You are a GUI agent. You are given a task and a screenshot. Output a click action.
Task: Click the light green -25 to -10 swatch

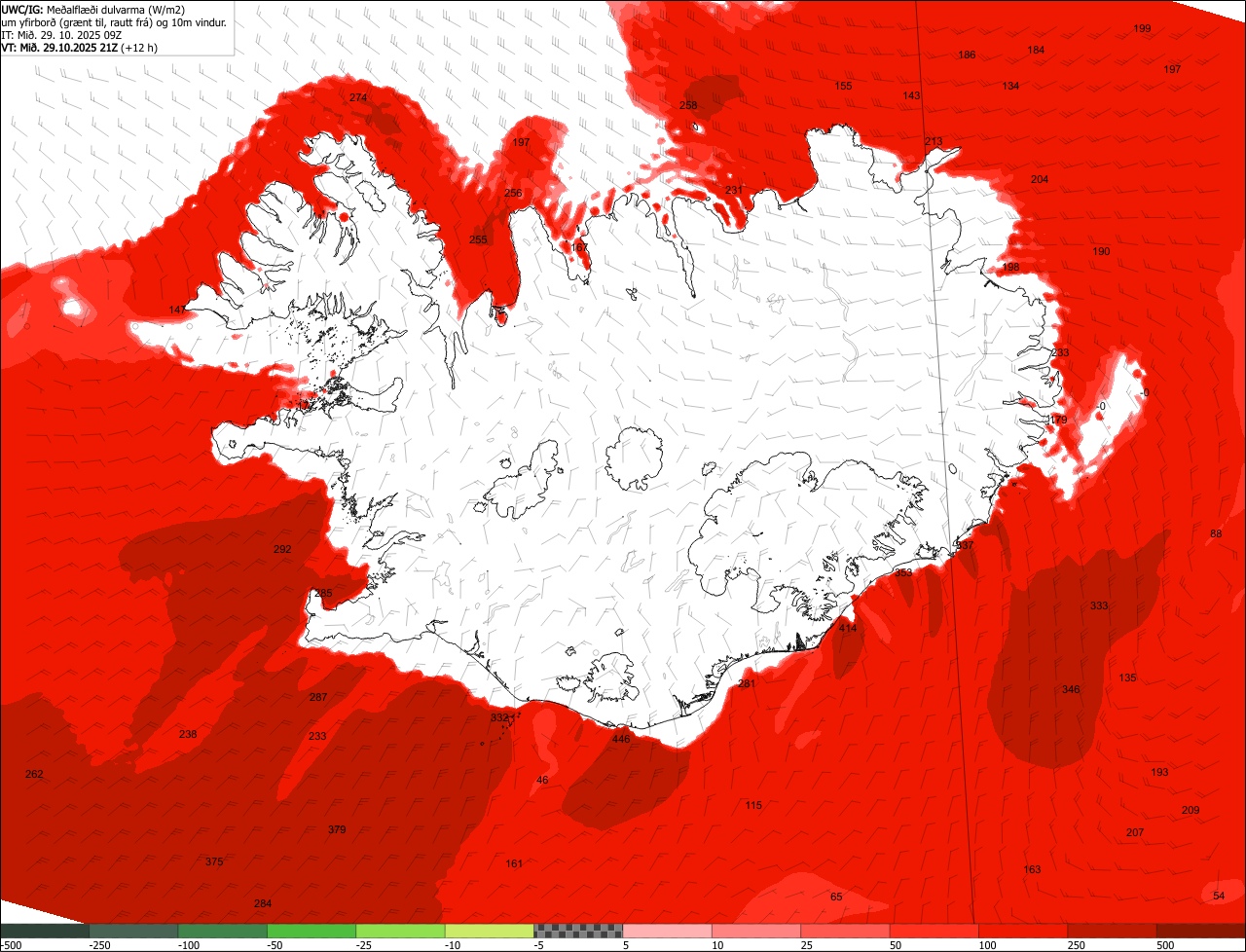400,931
